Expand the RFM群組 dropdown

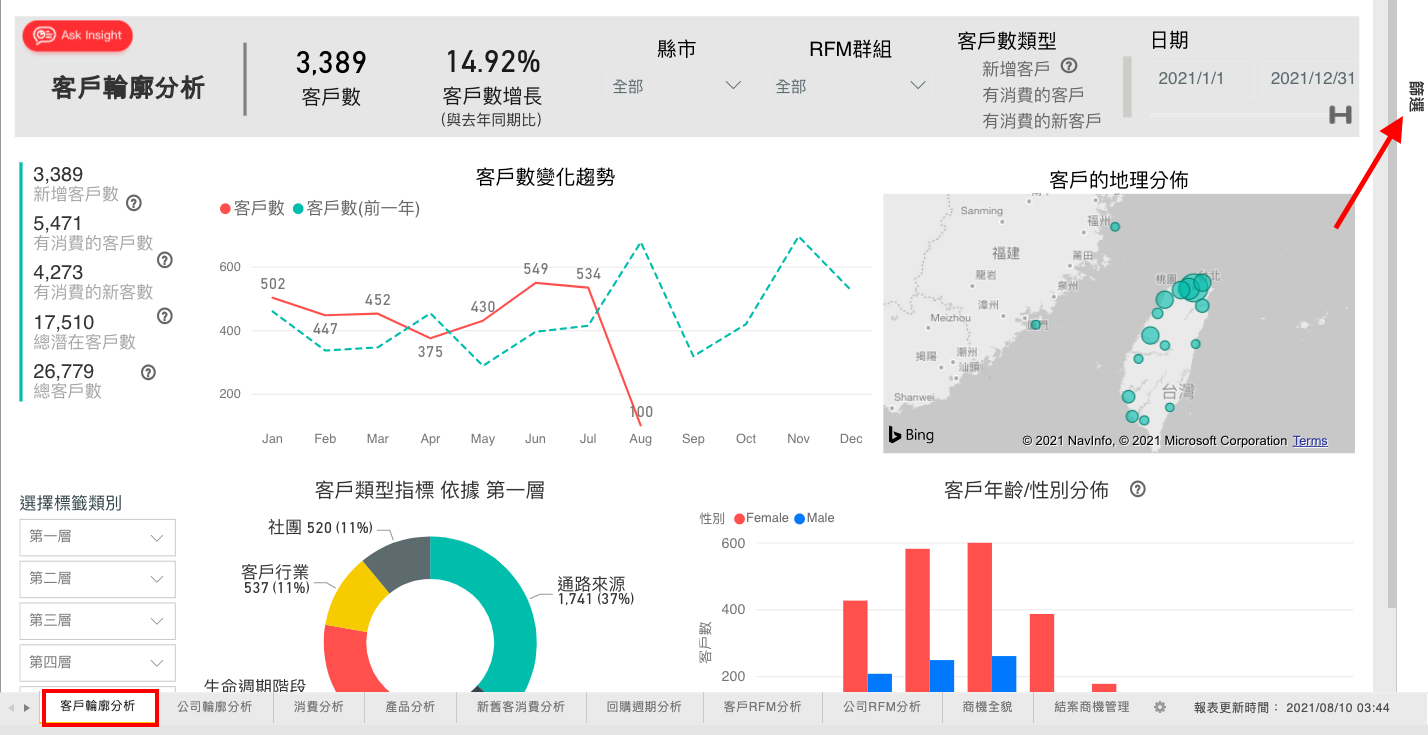pos(850,87)
